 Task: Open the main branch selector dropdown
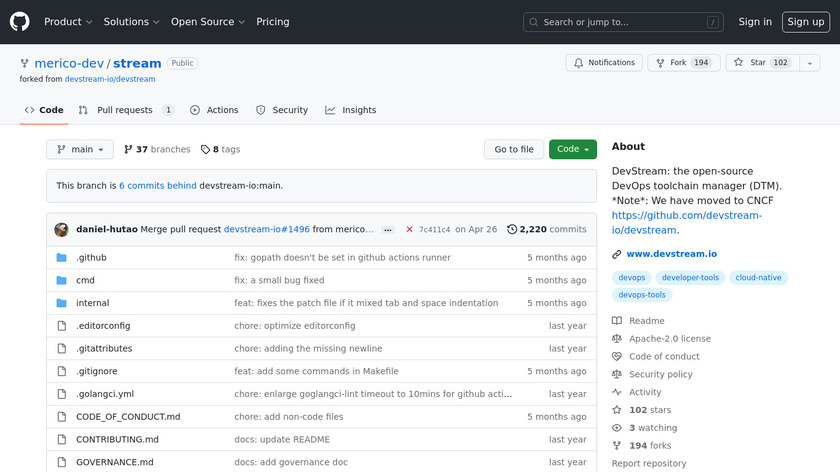80,149
